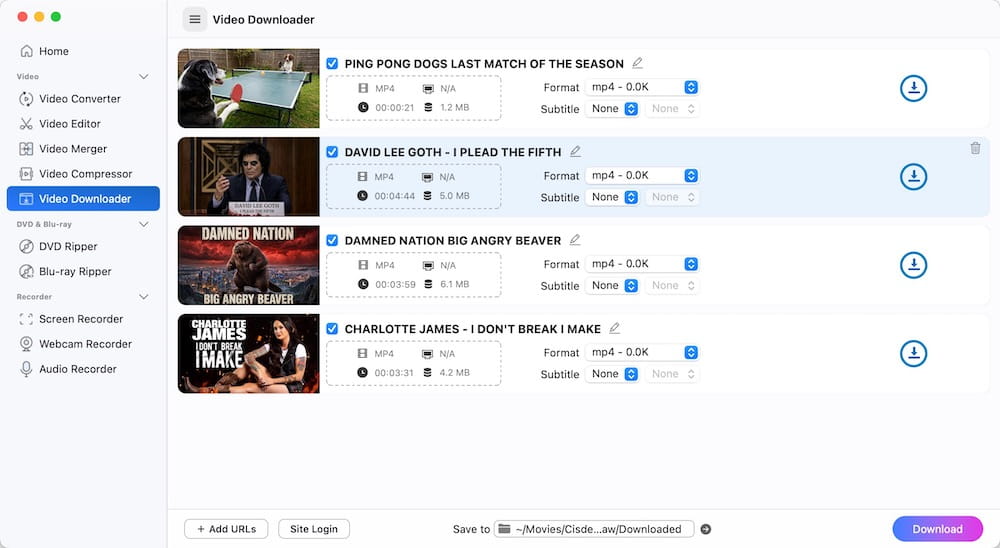Click the Blu-ray Ripper disc icon

click(26, 271)
